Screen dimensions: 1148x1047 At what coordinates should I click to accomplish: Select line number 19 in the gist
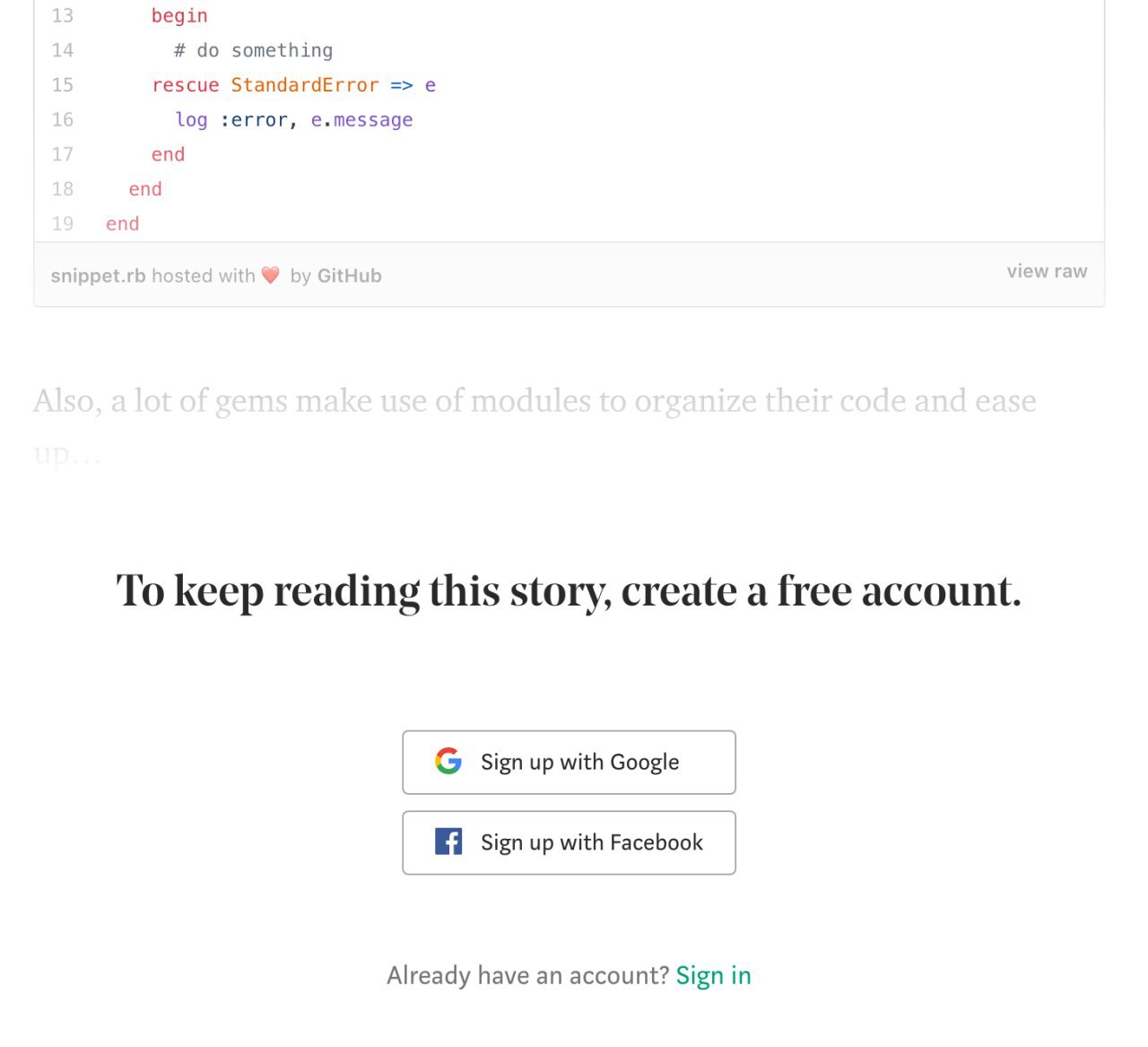[x=63, y=223]
